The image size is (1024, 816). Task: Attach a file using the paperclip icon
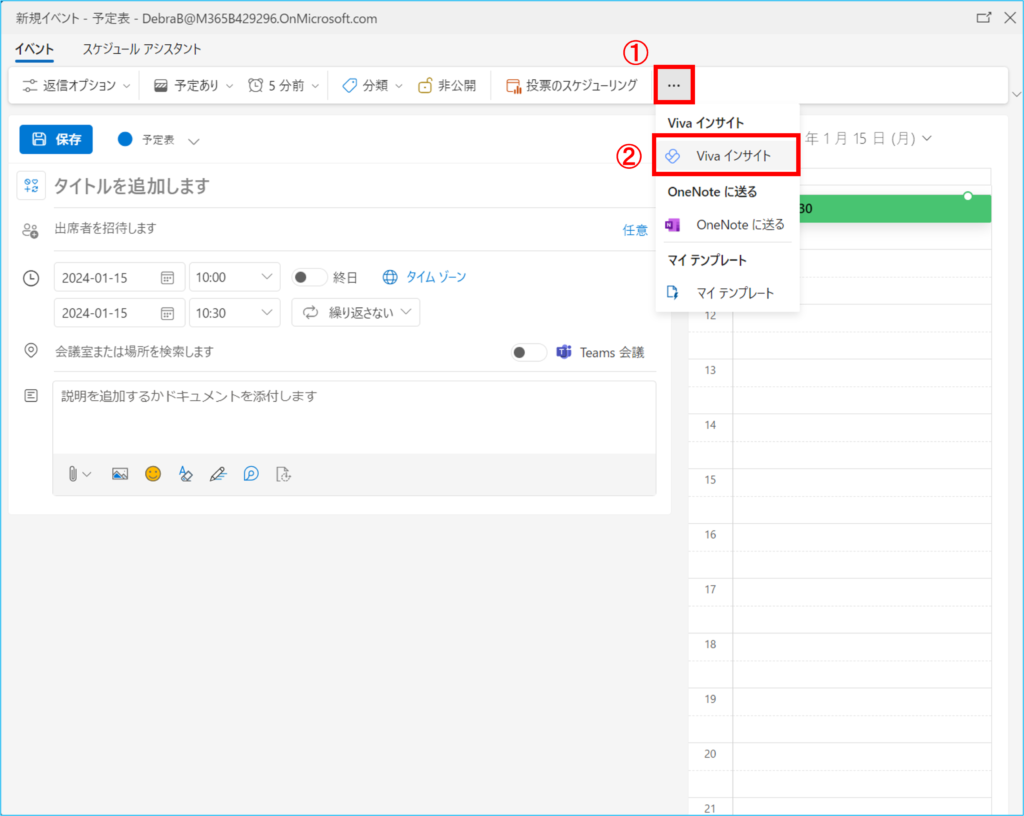tap(73, 473)
